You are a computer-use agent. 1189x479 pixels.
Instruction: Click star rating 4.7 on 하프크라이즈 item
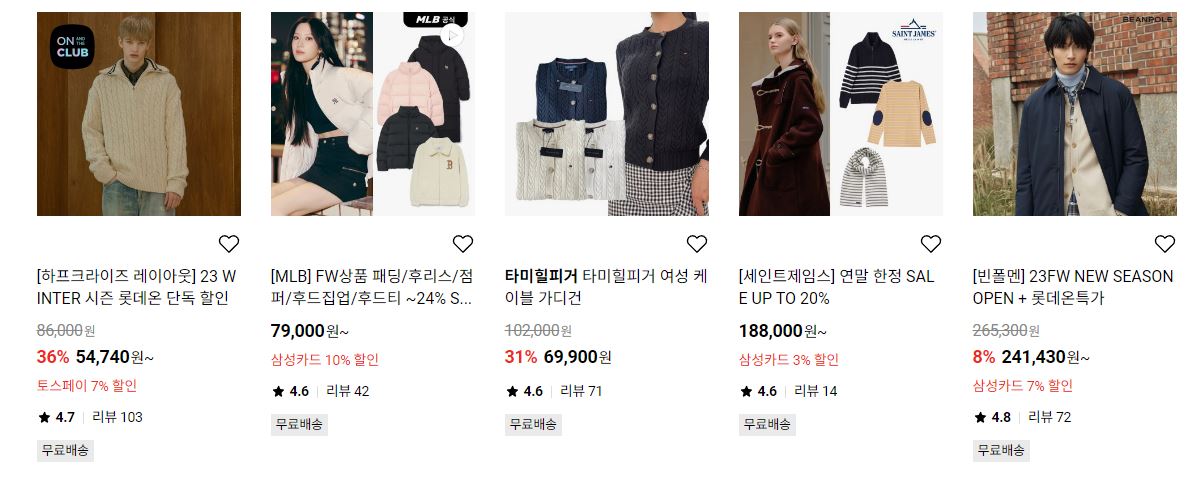(57, 417)
